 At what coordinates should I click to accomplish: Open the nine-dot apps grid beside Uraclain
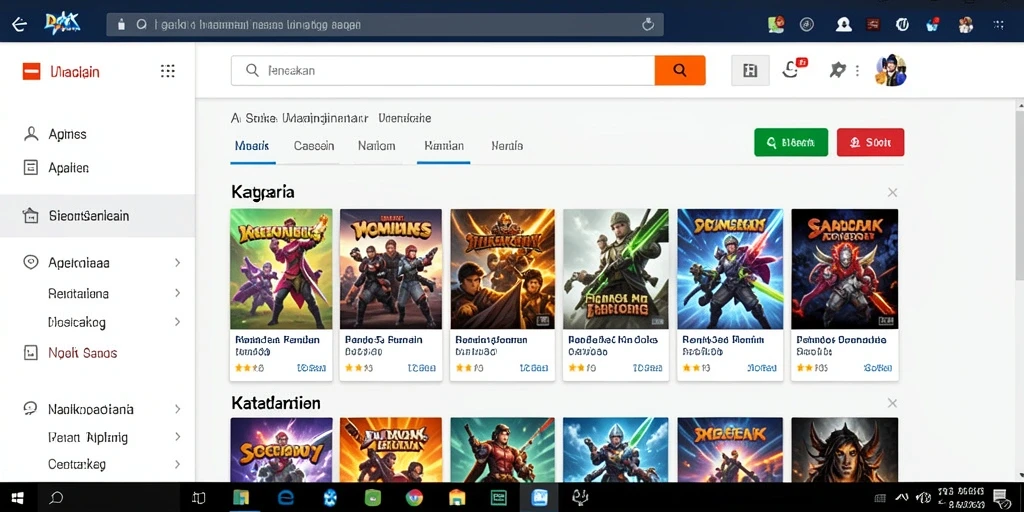168,71
